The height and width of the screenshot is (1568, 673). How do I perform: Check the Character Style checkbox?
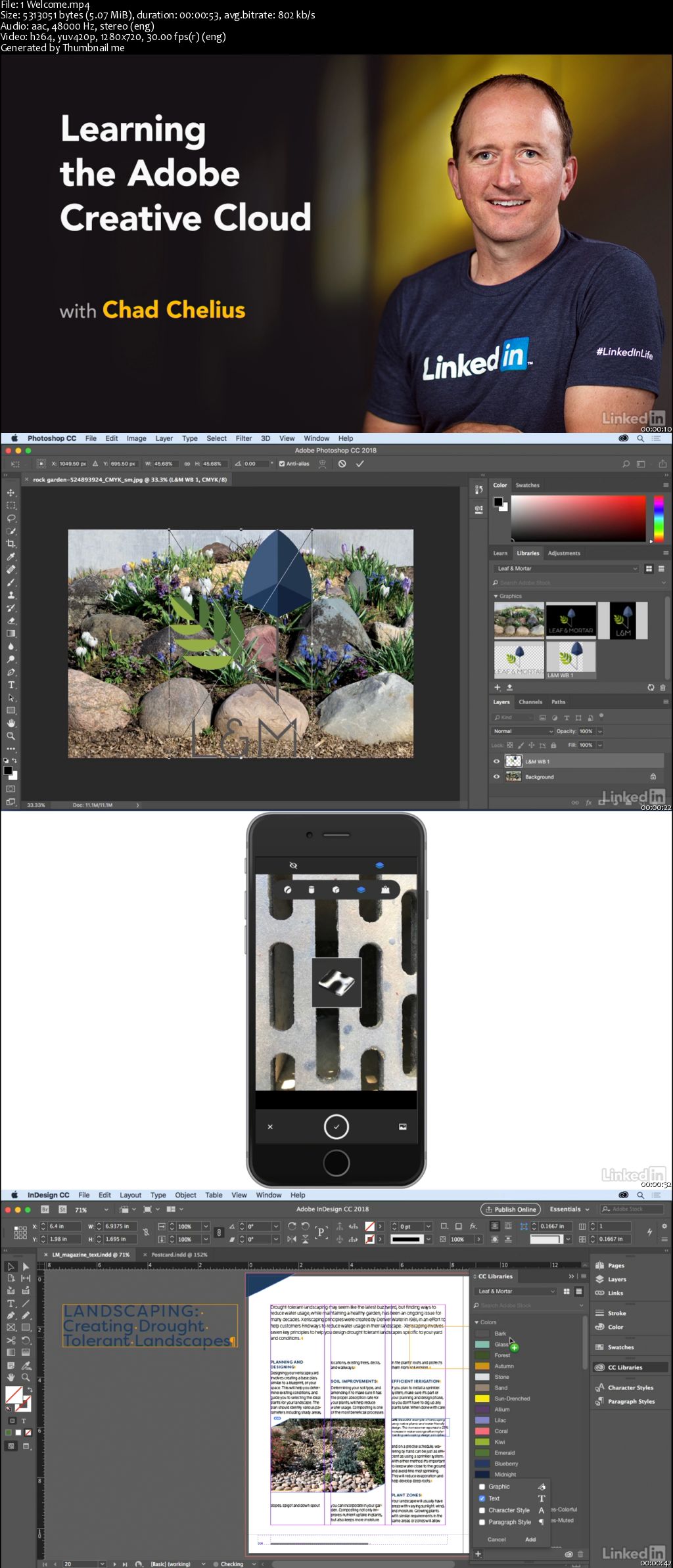482,1510
